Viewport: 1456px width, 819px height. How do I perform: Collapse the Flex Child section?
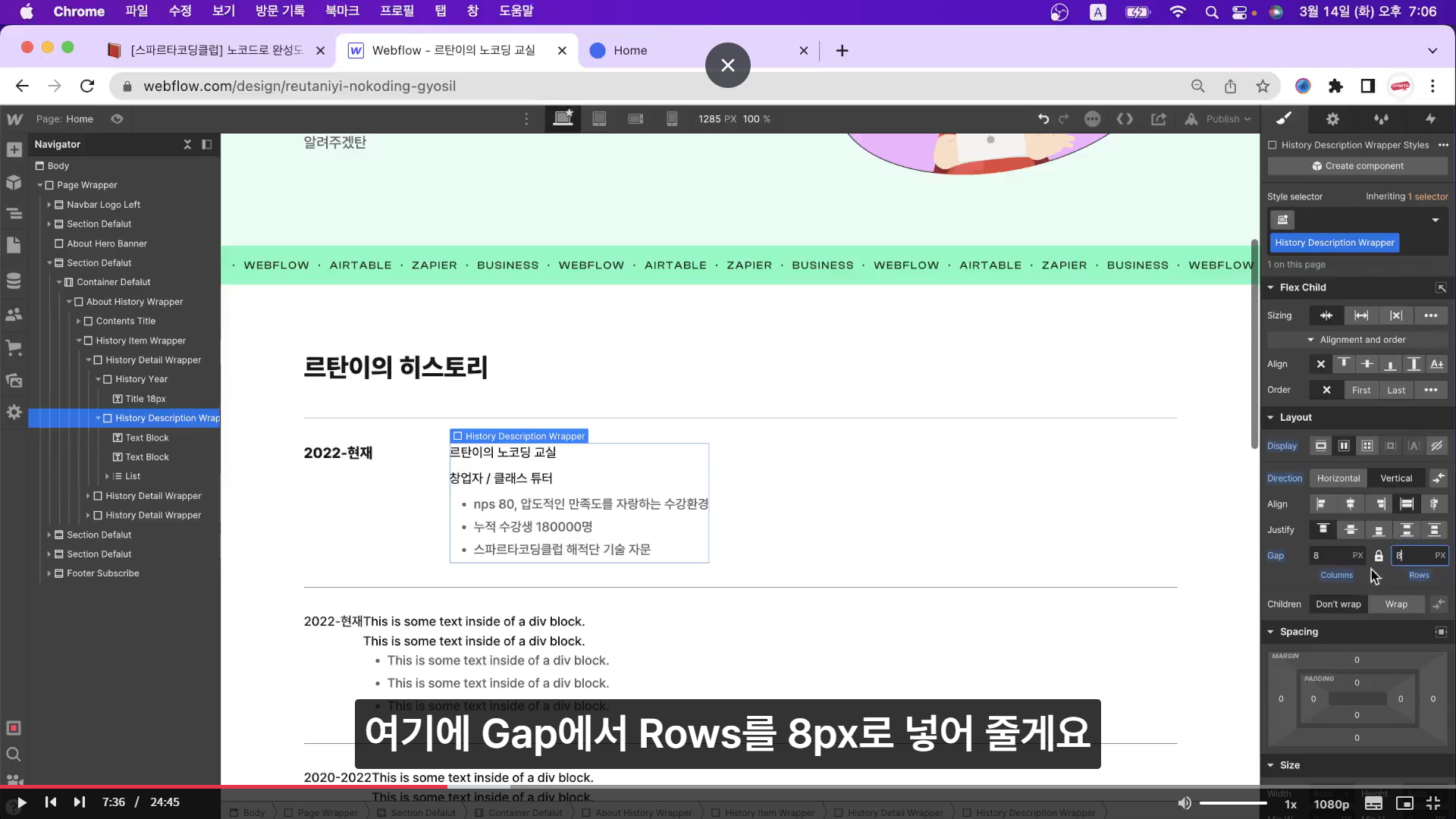[1271, 287]
